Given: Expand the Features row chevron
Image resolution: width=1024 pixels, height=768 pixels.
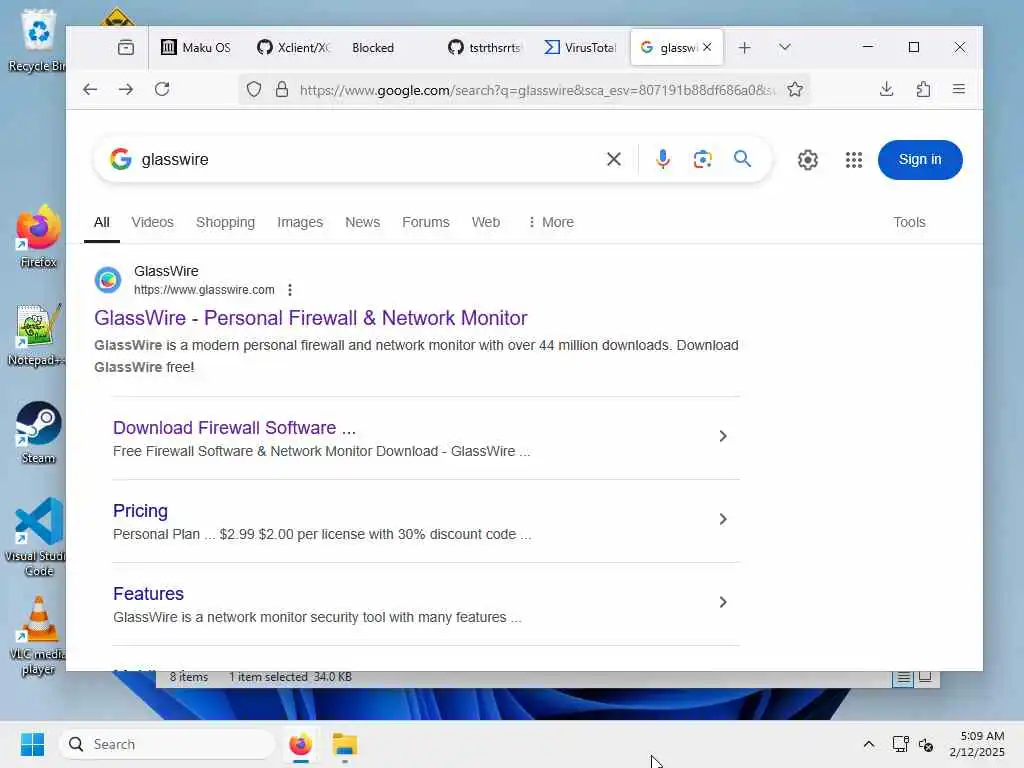Looking at the screenshot, I should 723,602.
